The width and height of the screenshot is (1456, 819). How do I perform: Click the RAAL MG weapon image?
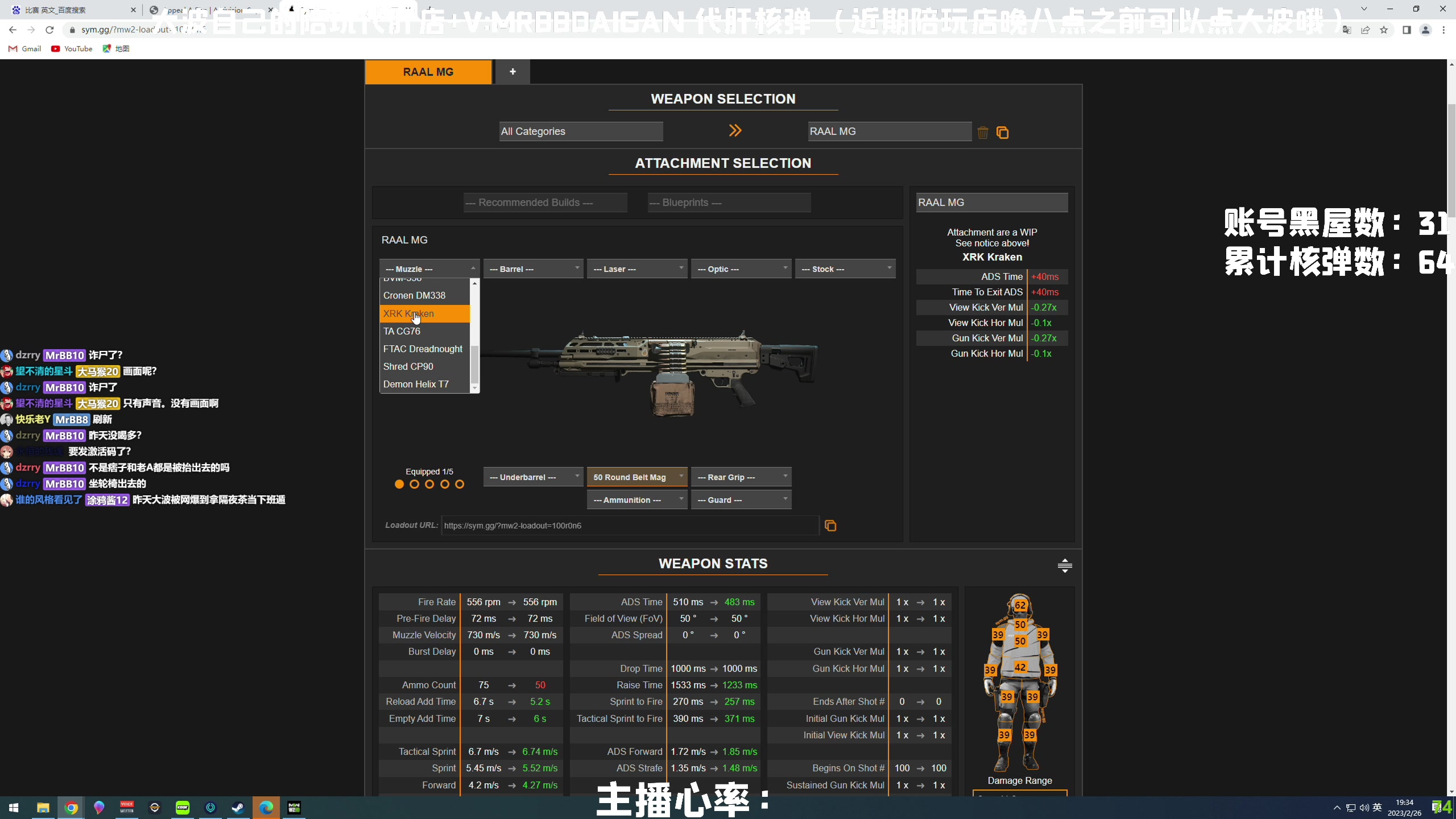648,374
